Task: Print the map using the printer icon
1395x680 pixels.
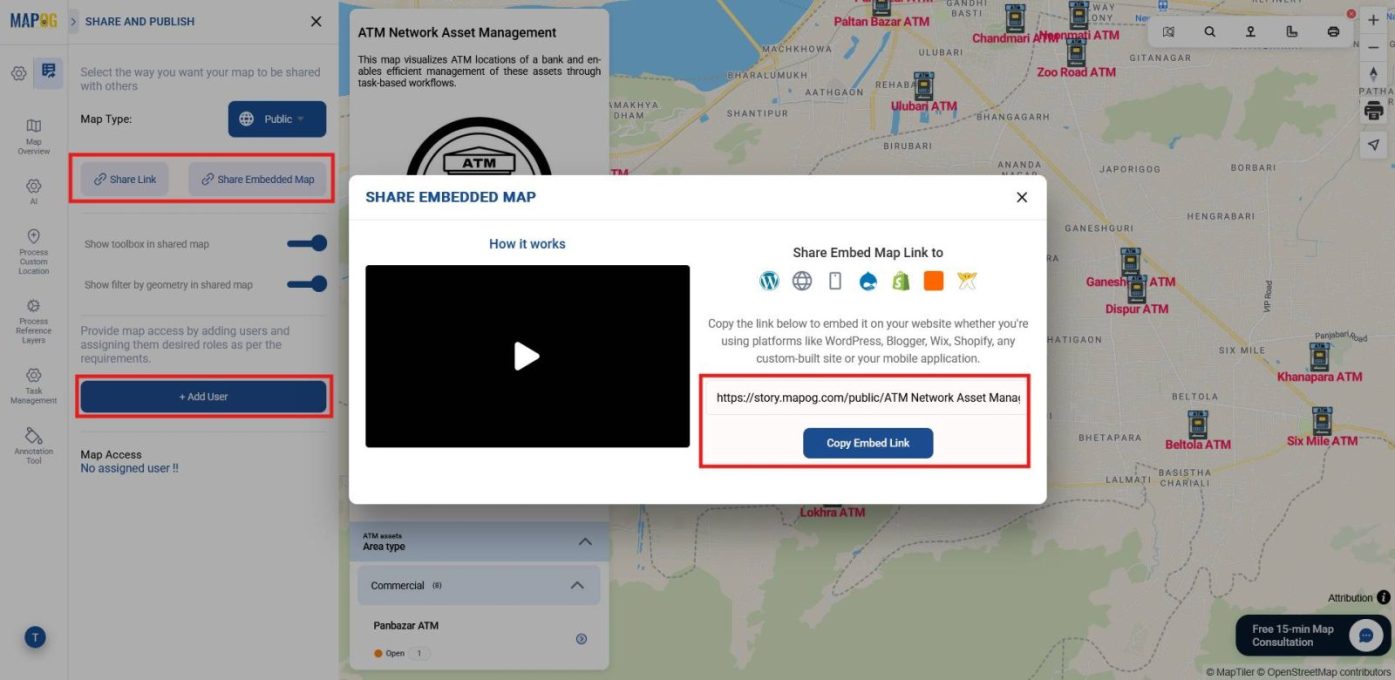Action: click(1374, 110)
